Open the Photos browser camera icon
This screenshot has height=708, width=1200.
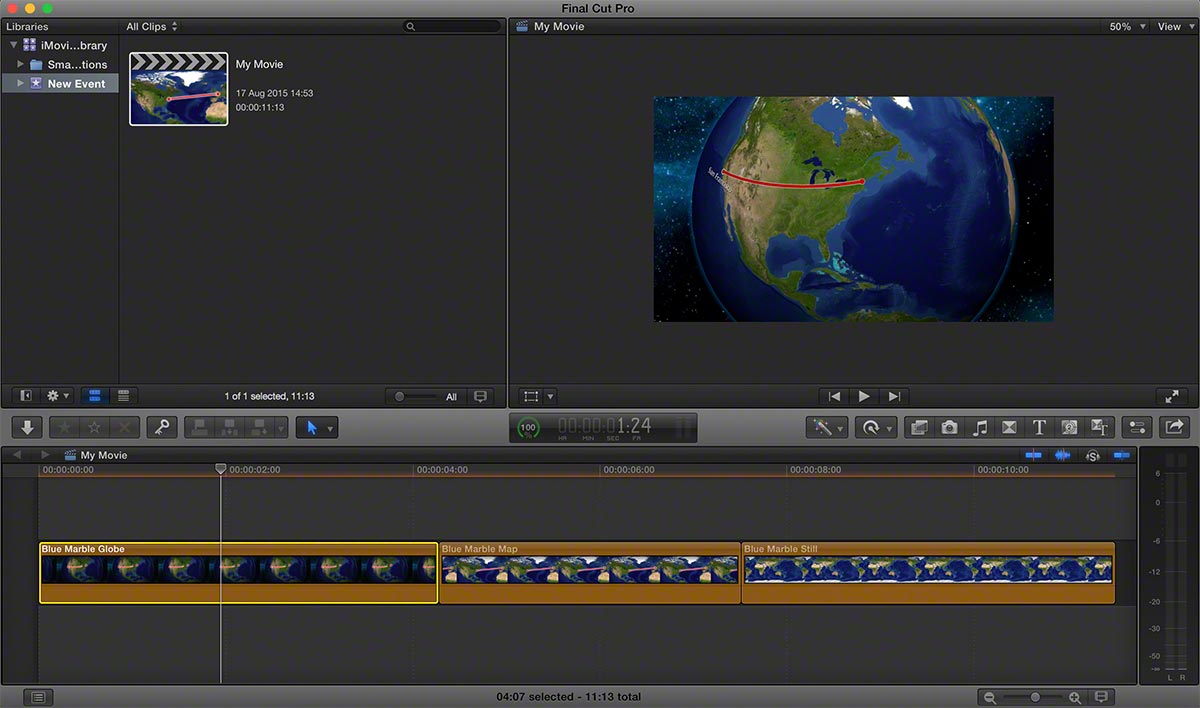pyautogui.click(x=949, y=427)
